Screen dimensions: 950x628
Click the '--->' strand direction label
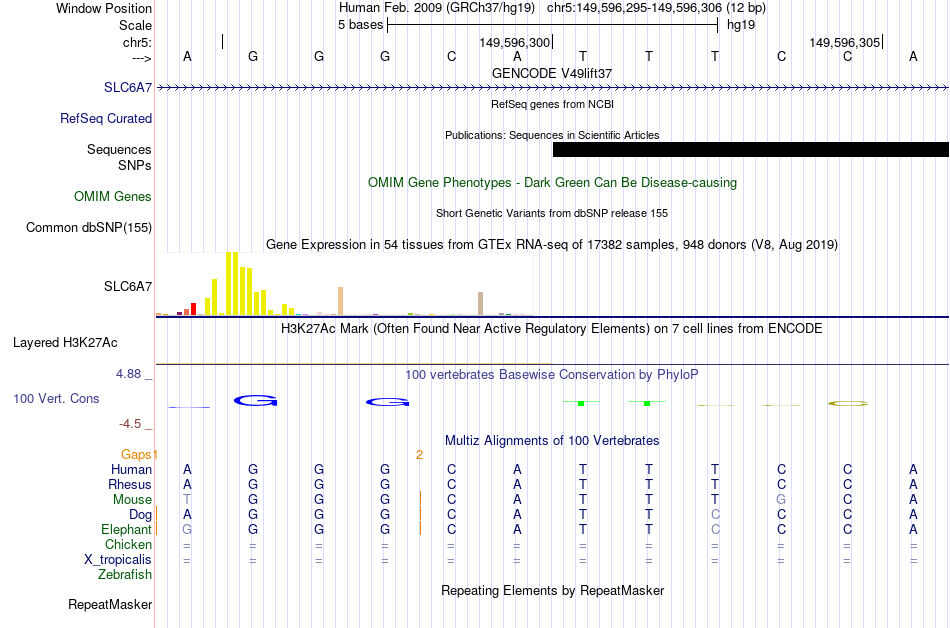pyautogui.click(x=141, y=58)
